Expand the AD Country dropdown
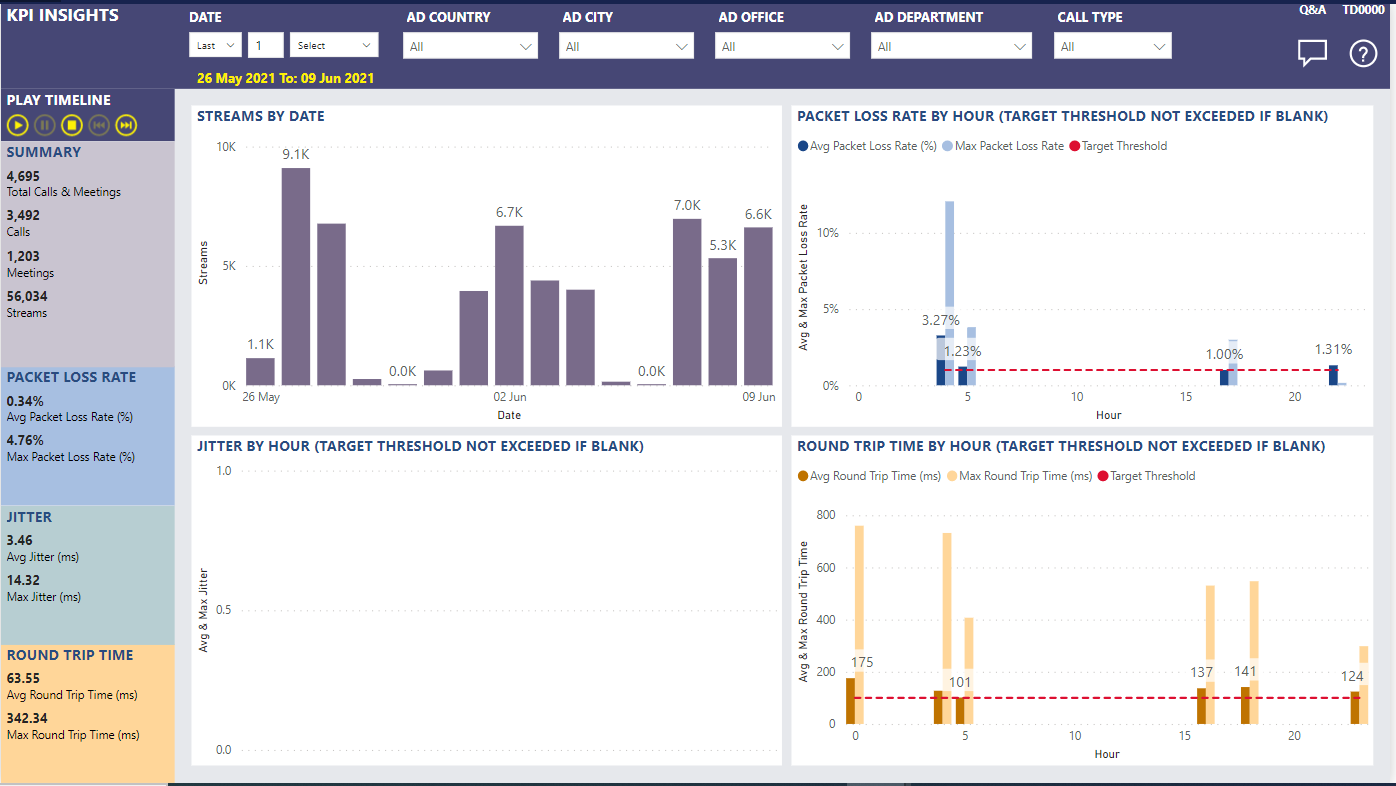This screenshot has height=786, width=1396. [x=470, y=46]
